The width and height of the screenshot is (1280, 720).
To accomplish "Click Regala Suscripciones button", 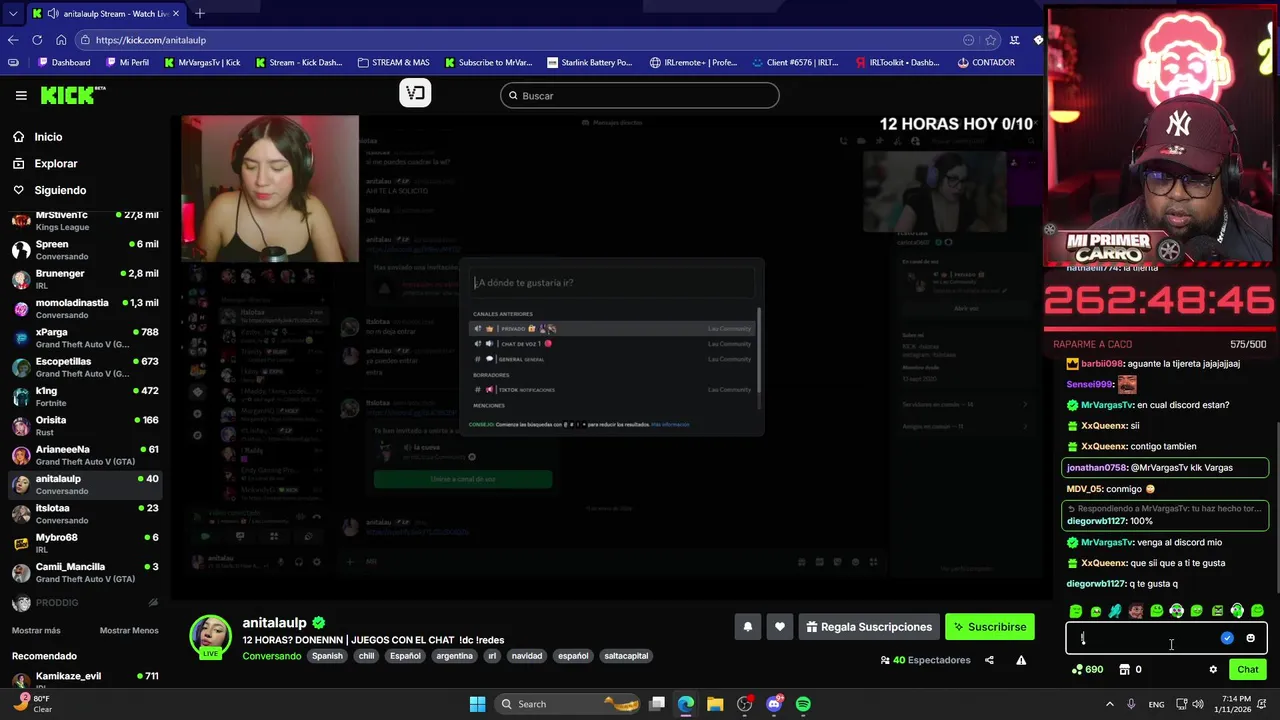I will point(869,627).
